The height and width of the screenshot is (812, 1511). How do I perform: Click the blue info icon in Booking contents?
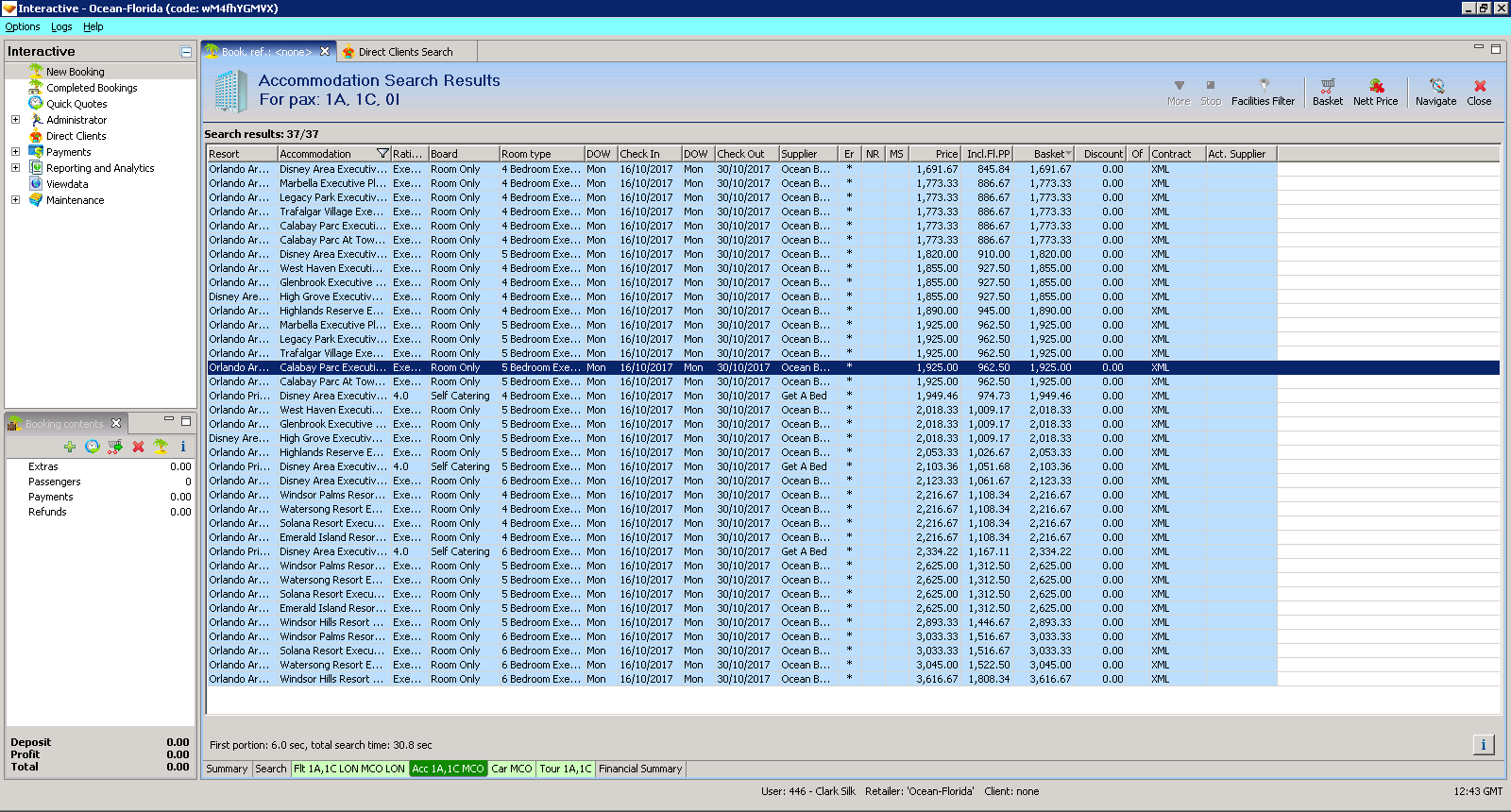(x=183, y=447)
